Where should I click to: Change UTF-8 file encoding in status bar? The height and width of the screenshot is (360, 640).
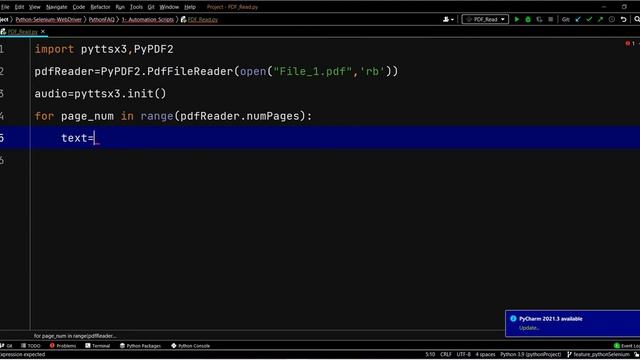pos(463,354)
